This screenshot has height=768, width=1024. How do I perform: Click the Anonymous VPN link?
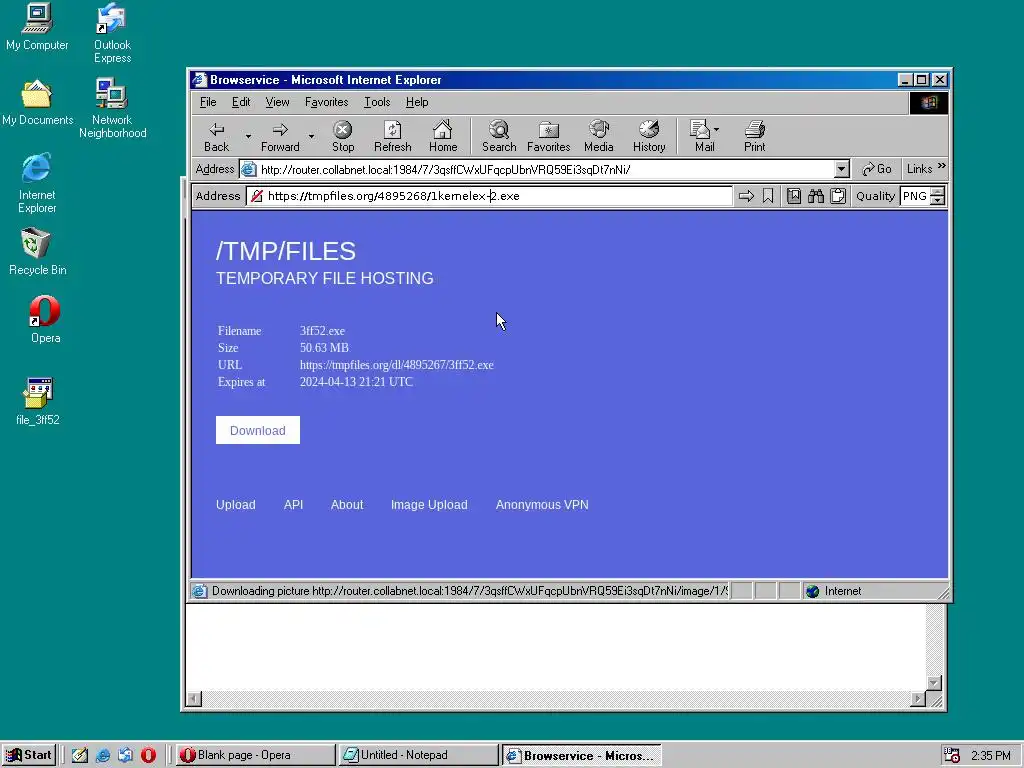542,505
